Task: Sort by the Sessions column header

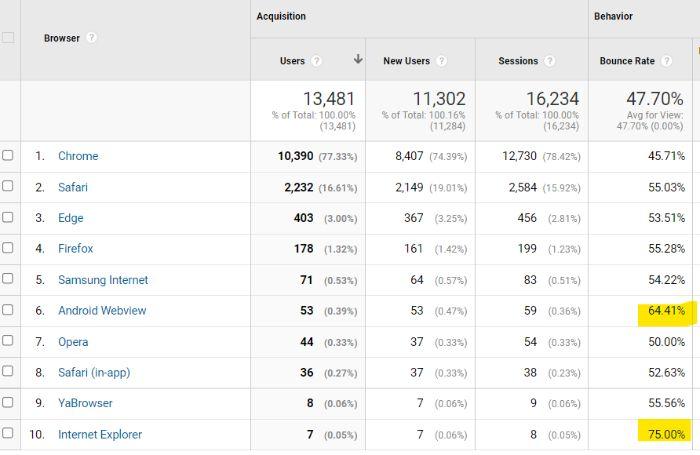Action: point(518,61)
